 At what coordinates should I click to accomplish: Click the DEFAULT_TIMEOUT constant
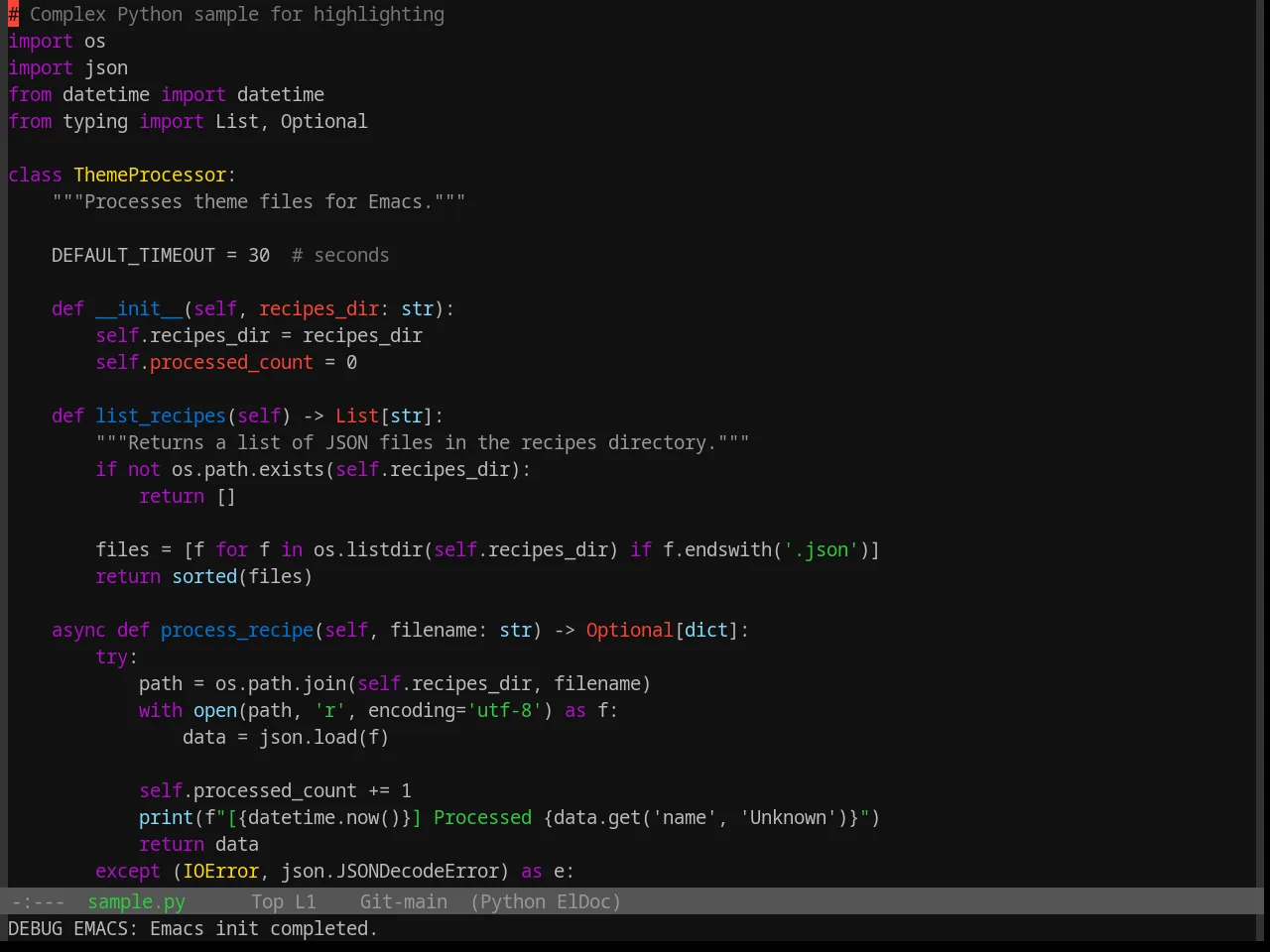[133, 255]
